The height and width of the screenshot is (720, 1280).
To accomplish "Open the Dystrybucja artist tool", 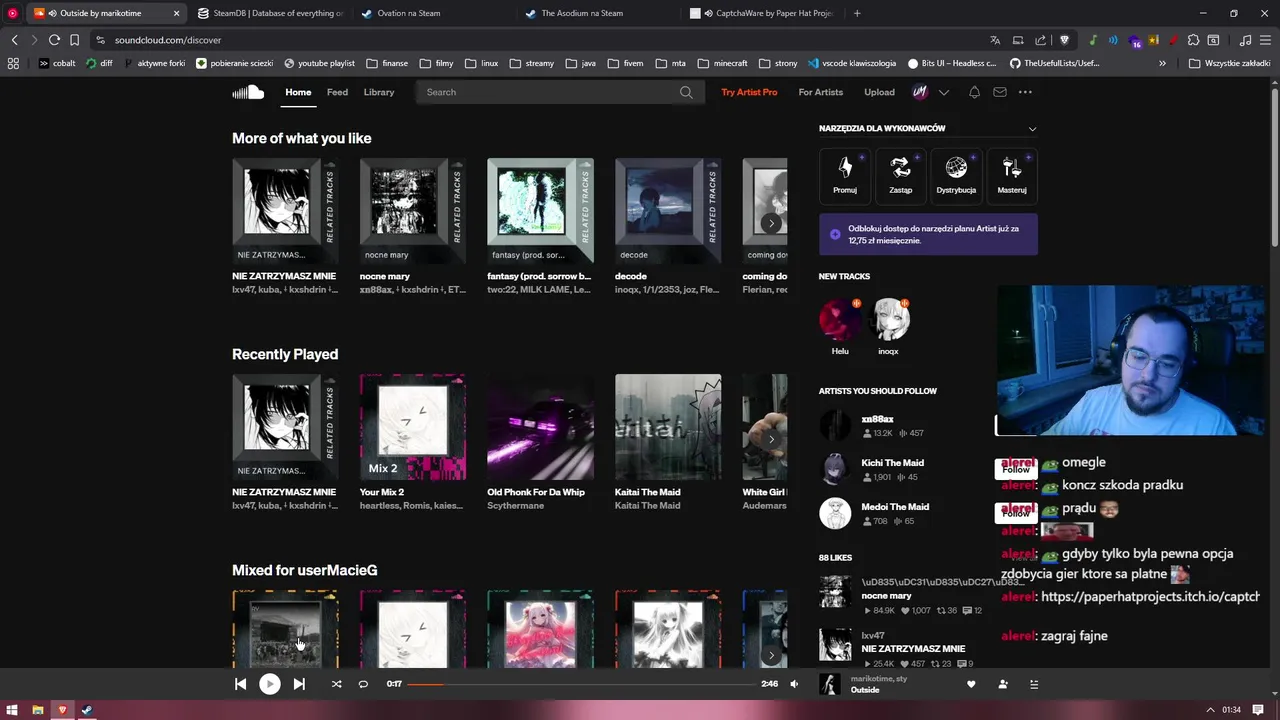I will (x=956, y=175).
